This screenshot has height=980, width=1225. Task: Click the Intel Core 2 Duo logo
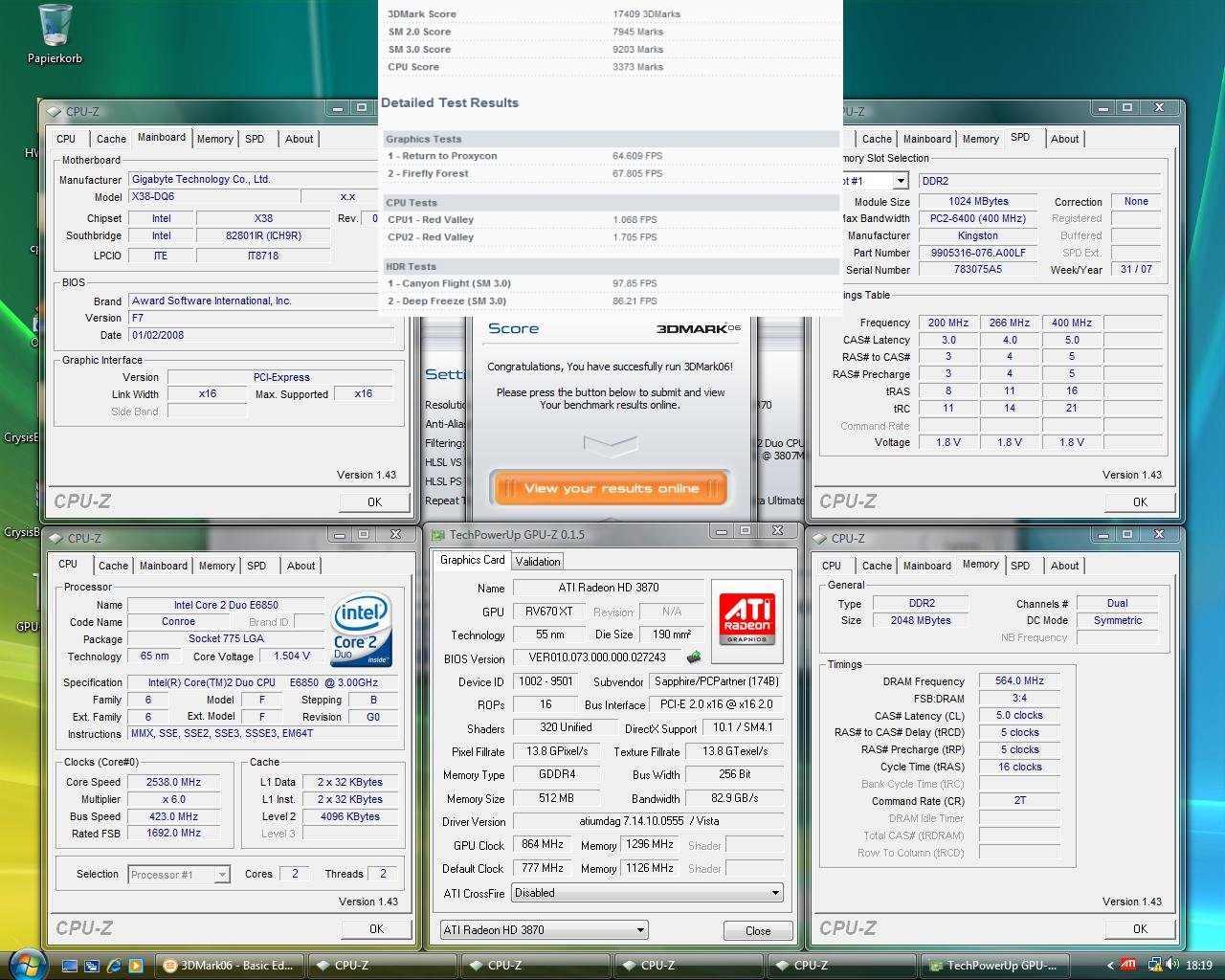tap(361, 631)
